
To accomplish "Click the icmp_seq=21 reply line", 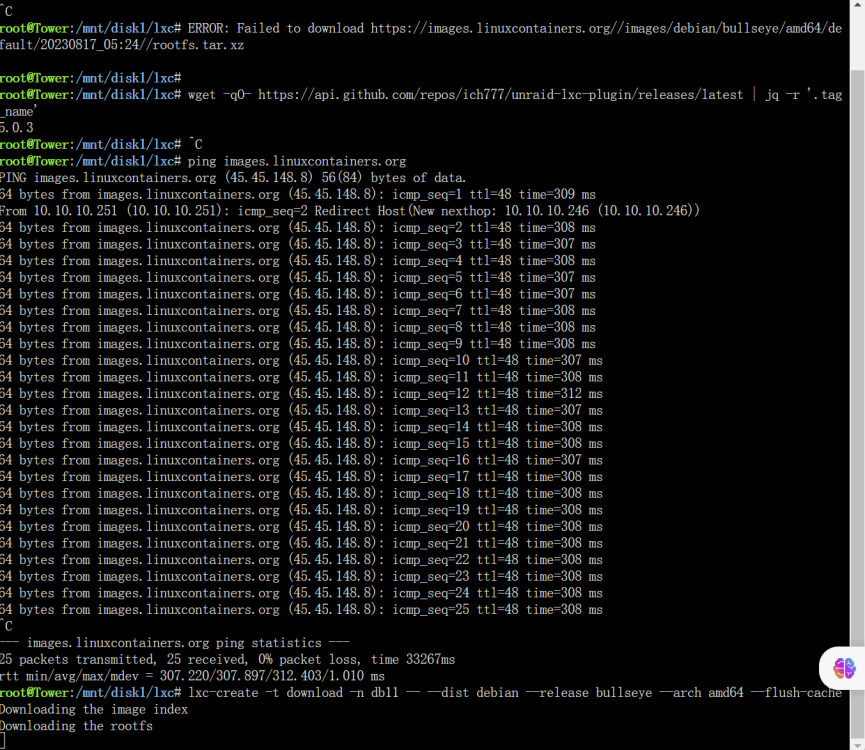I will [301, 543].
